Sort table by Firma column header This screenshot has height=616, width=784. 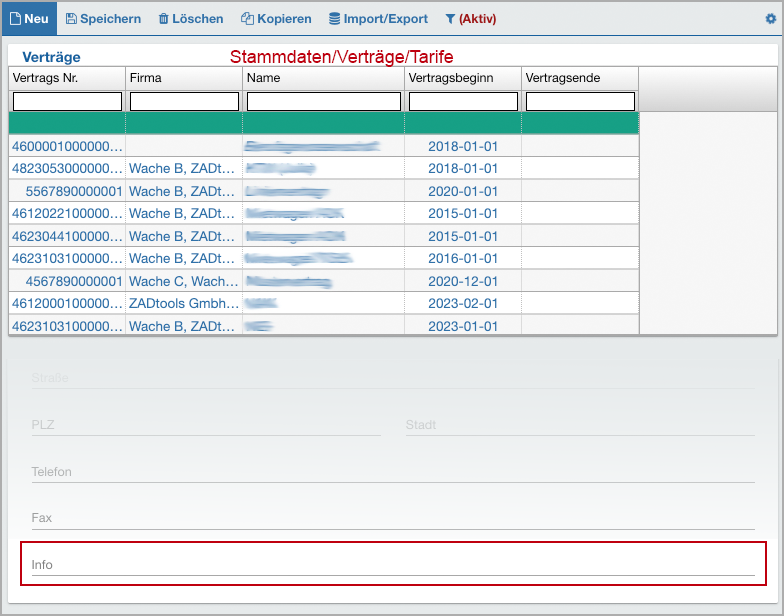coord(184,78)
